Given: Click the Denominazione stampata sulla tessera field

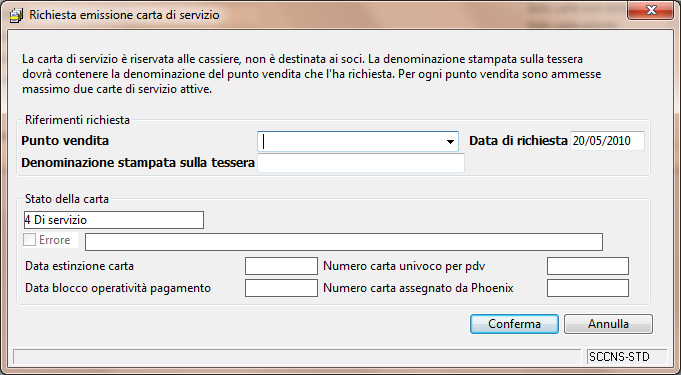Looking at the screenshot, I should click(x=361, y=163).
